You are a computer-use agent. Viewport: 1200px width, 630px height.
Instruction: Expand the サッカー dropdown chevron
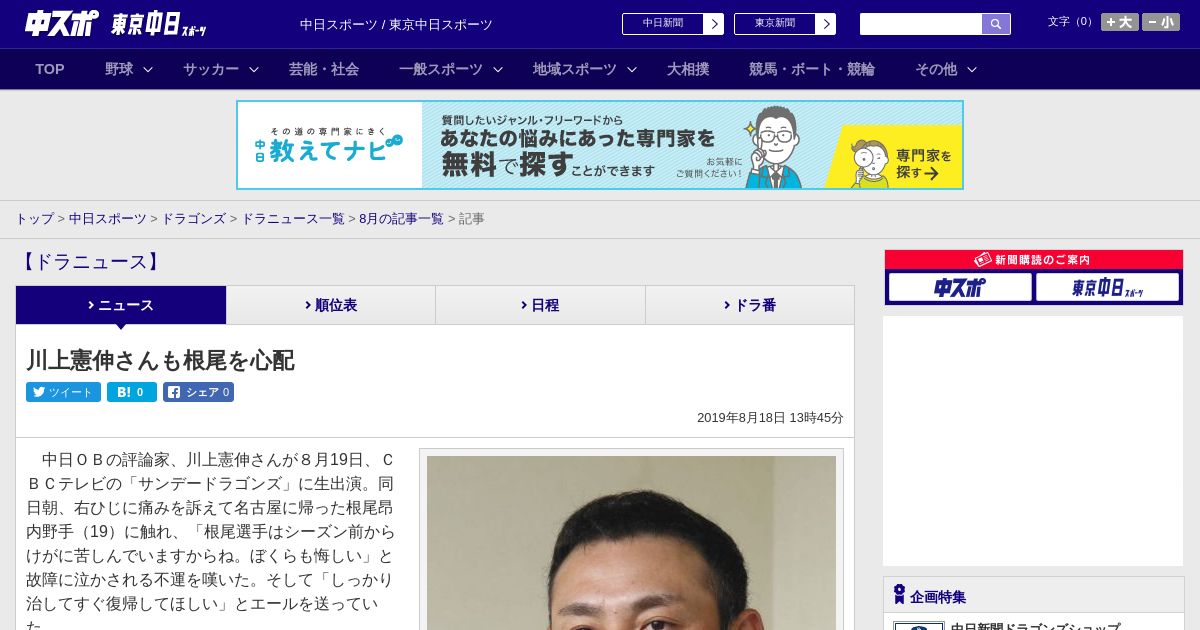point(254,69)
